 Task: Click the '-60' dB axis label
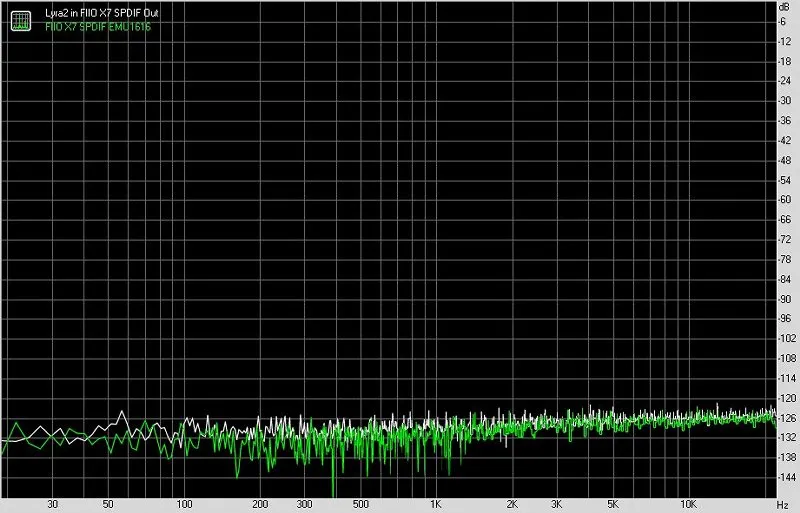[785, 200]
